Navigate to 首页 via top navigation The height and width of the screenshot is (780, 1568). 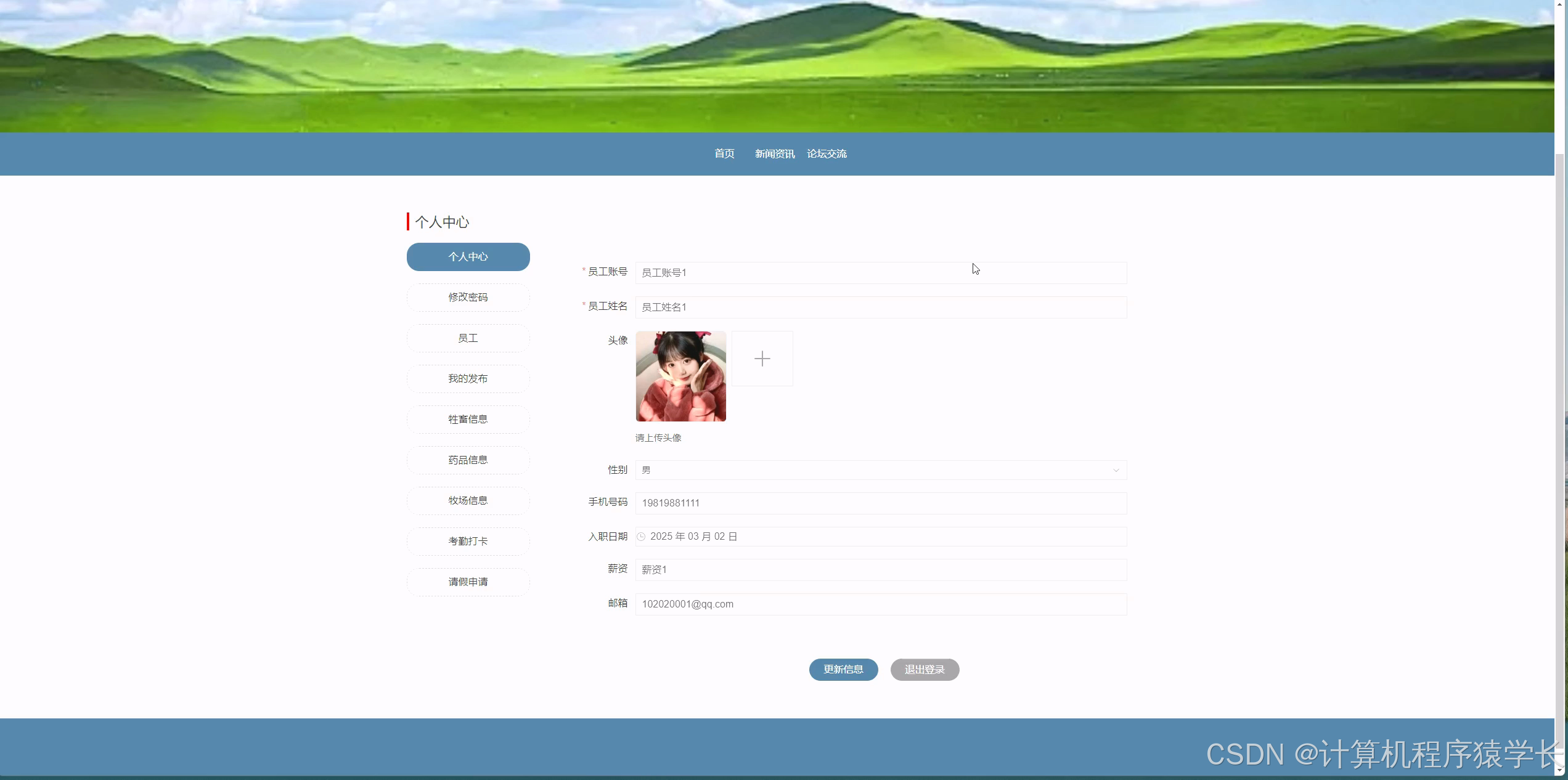pos(724,153)
